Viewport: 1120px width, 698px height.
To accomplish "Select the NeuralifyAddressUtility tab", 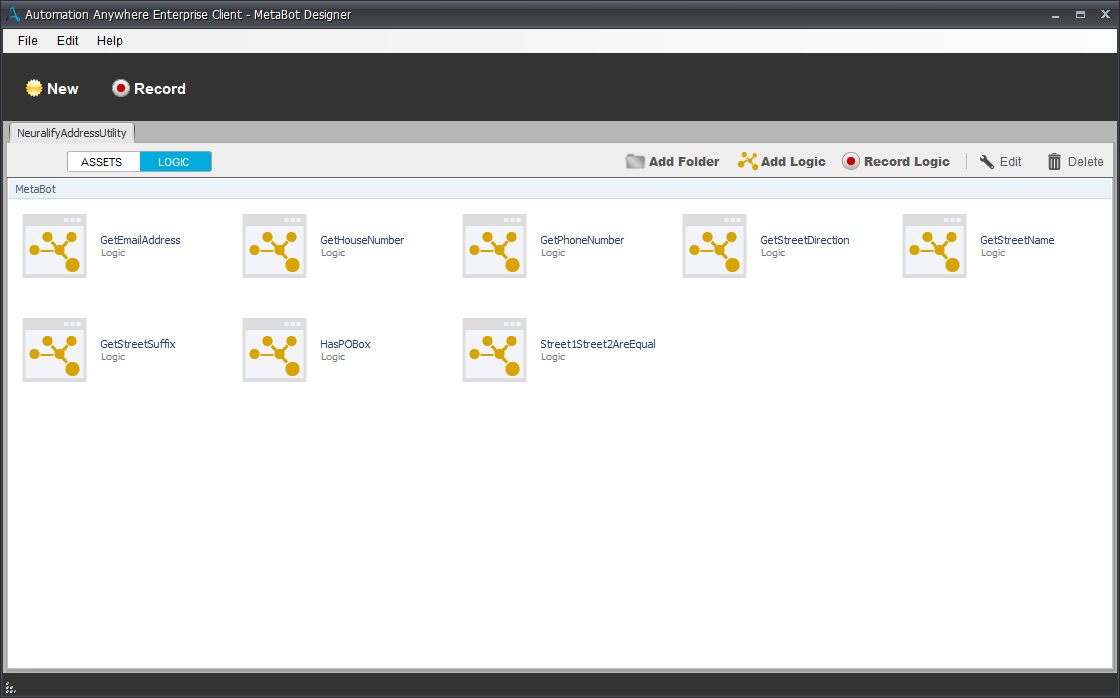I will (x=72, y=133).
